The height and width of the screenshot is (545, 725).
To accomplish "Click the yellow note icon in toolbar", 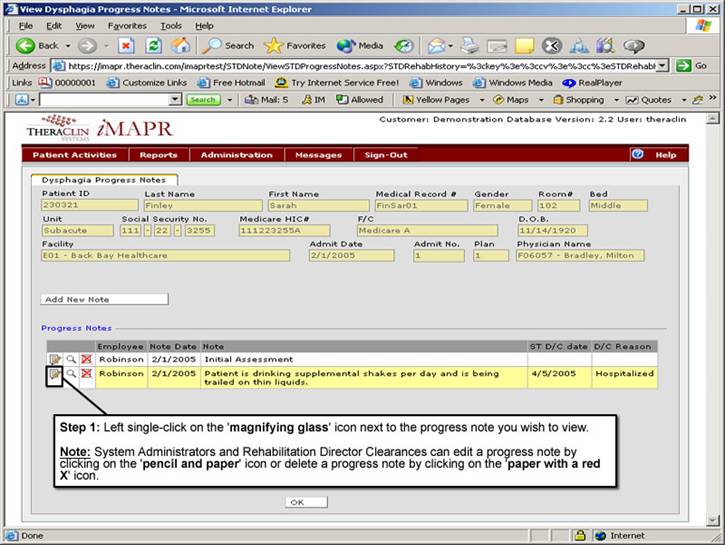I will [x=524, y=45].
